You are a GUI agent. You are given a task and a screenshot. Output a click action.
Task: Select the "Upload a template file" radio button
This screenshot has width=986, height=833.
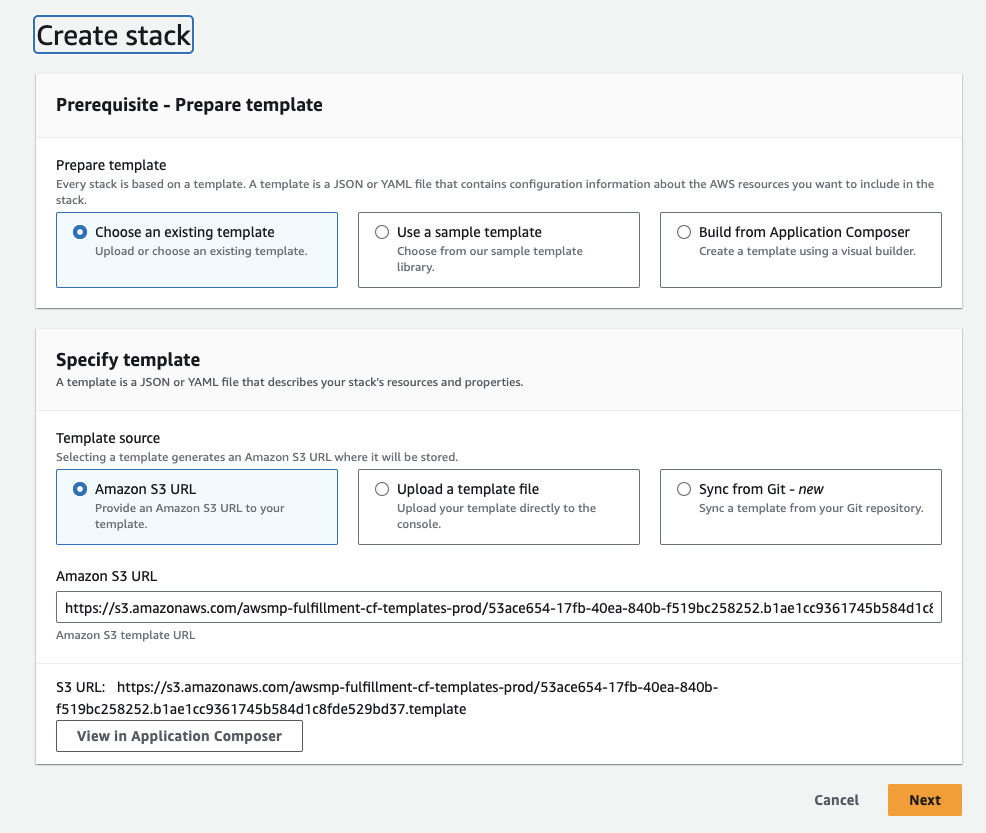point(382,489)
